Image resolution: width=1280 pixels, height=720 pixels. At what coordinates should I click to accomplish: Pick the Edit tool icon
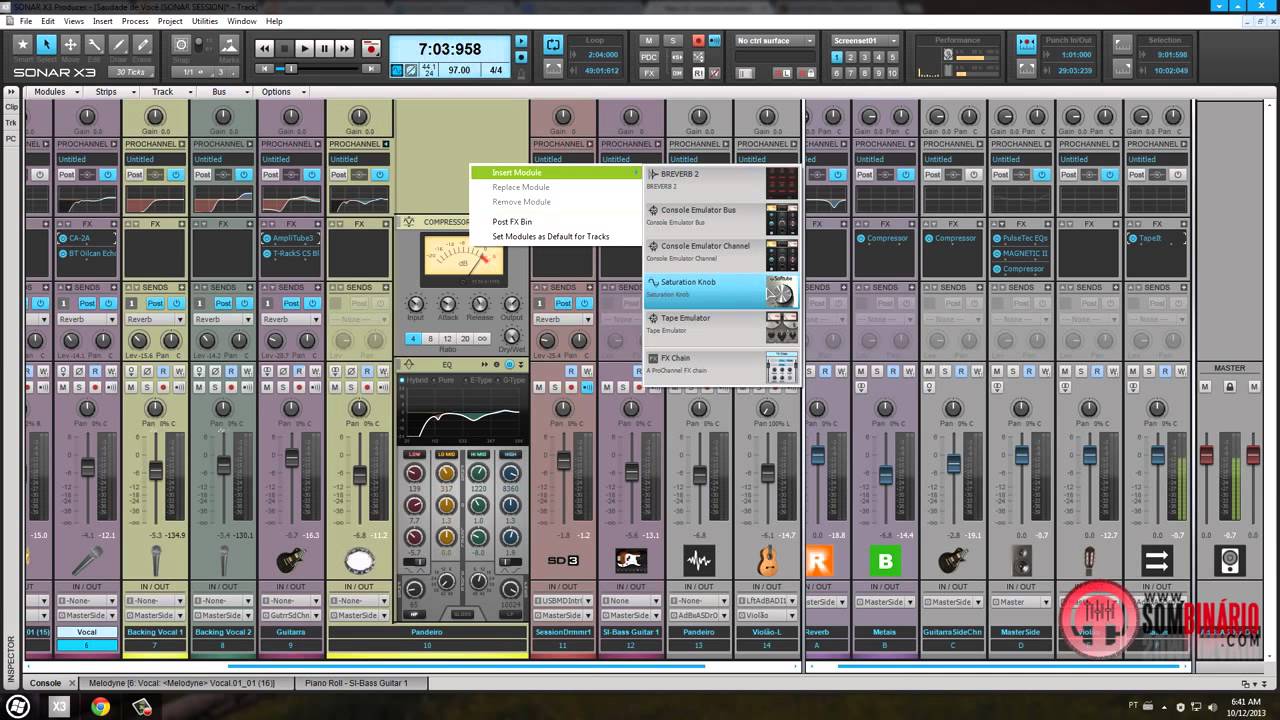(x=94, y=44)
